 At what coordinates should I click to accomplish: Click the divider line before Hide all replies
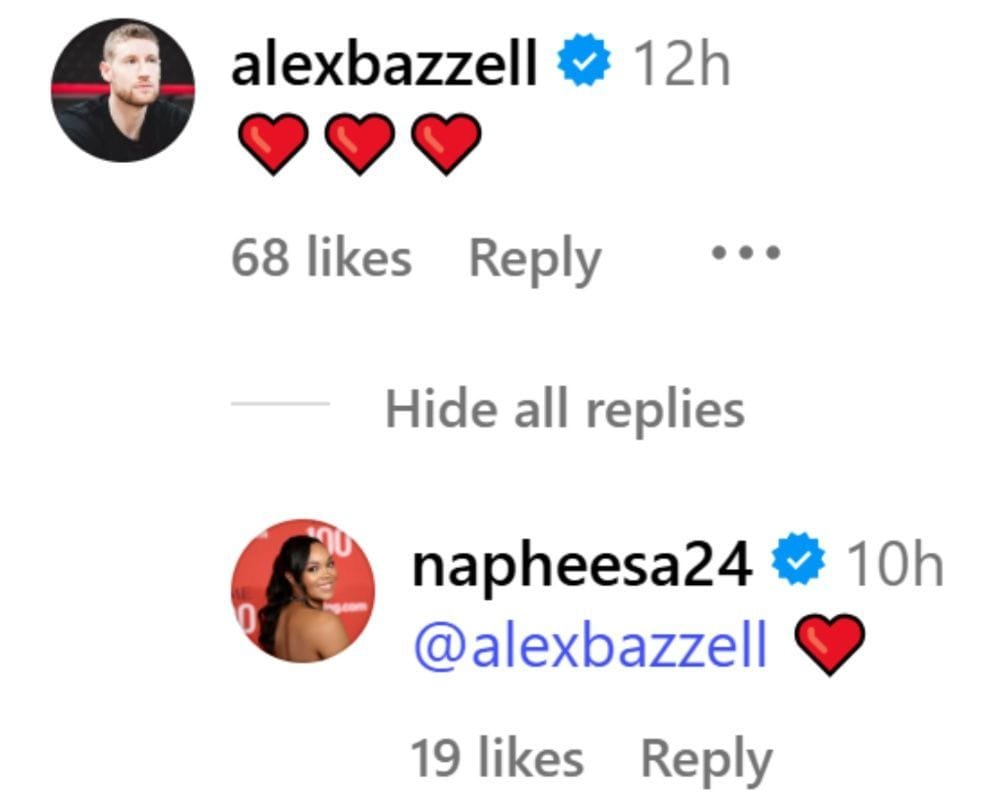tap(280, 405)
